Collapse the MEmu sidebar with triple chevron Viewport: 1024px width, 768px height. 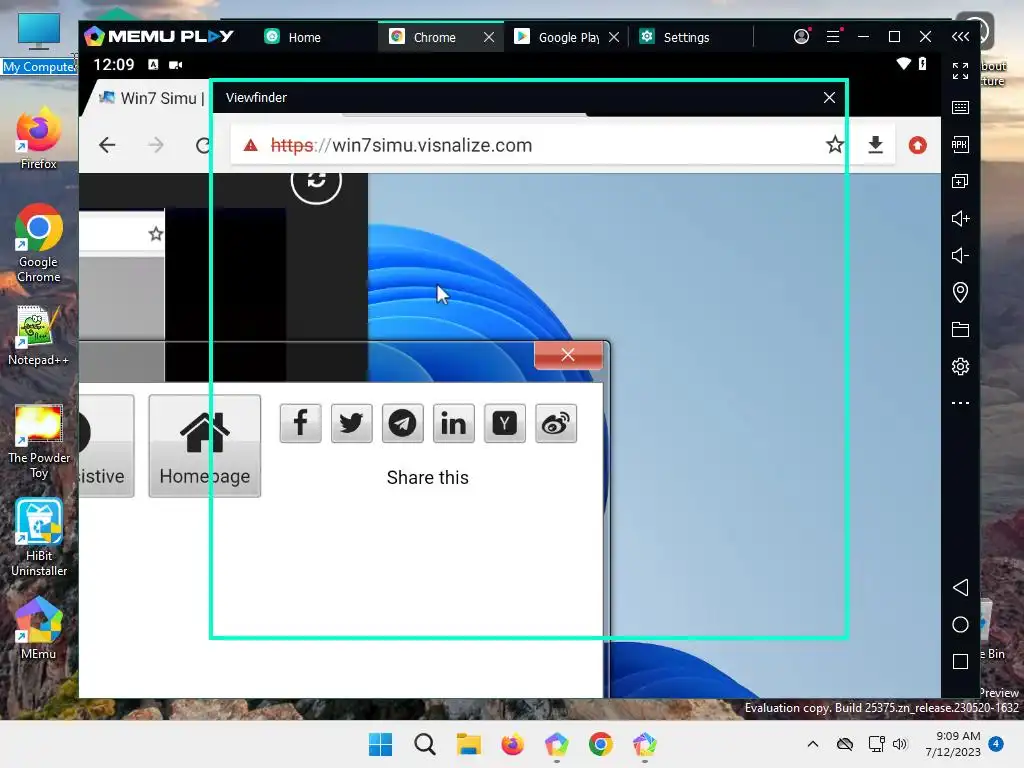[960, 37]
